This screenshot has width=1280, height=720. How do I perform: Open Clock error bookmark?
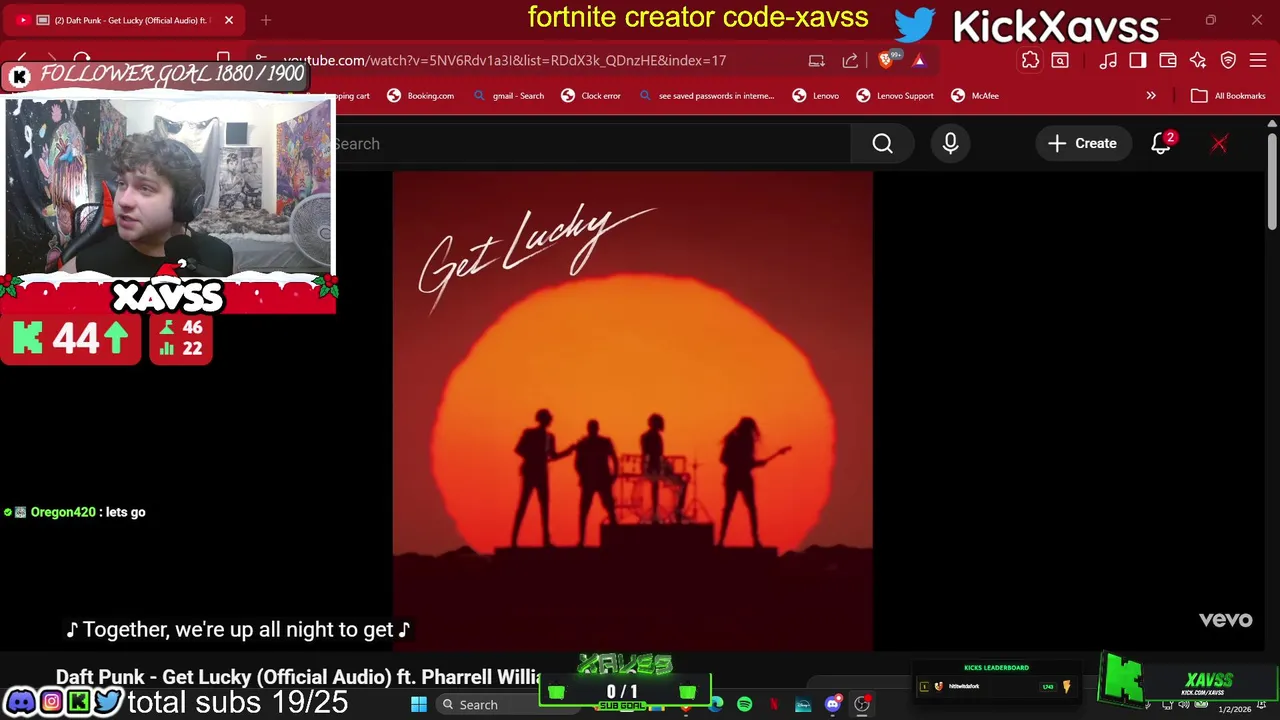[591, 96]
